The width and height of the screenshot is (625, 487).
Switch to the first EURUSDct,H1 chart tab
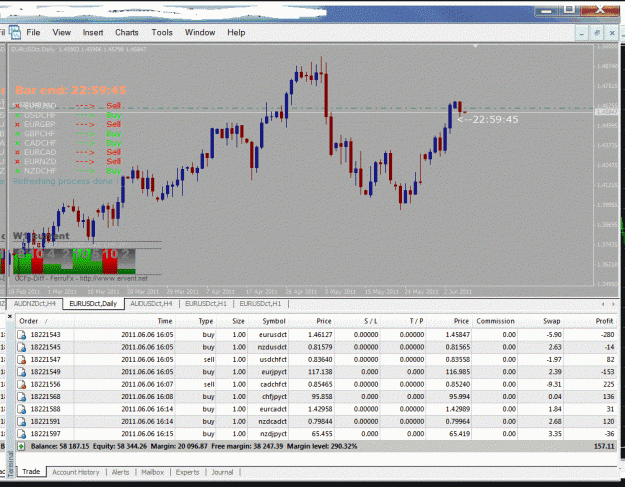point(206,304)
